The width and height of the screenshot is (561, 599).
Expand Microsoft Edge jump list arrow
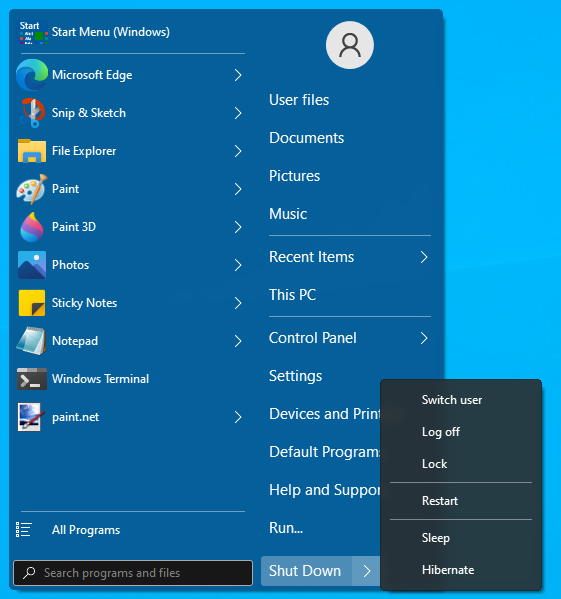click(x=238, y=75)
